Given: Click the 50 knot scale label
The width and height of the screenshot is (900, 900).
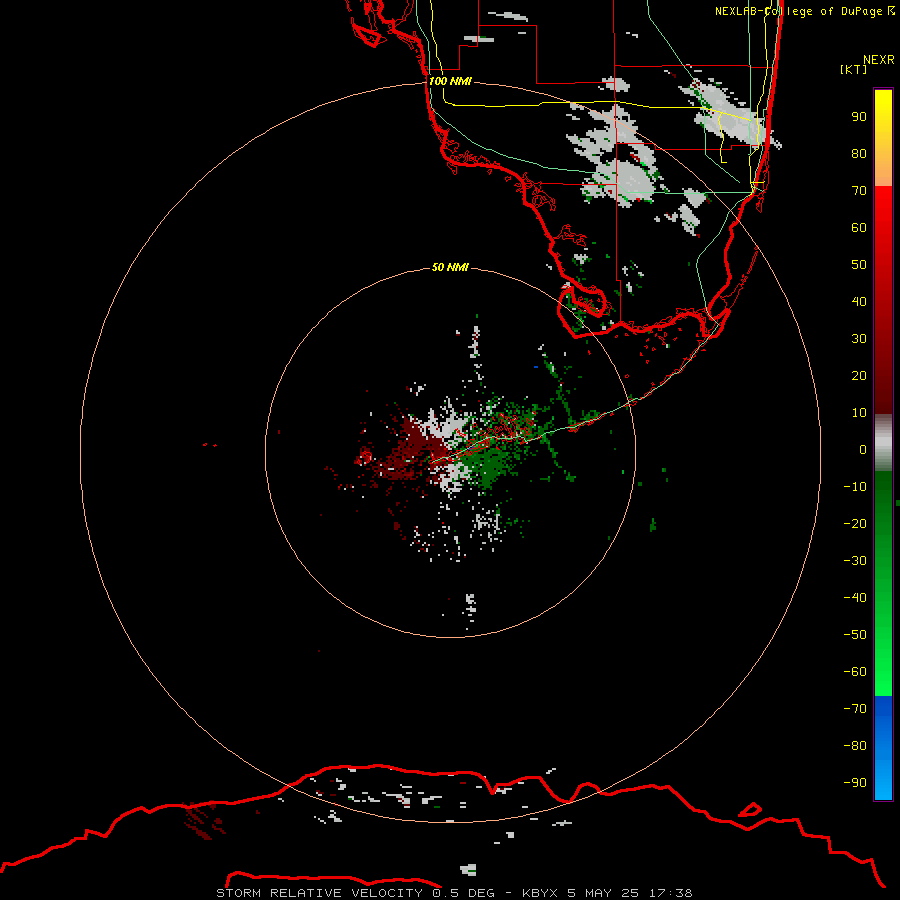Looking at the screenshot, I should pos(859,265).
